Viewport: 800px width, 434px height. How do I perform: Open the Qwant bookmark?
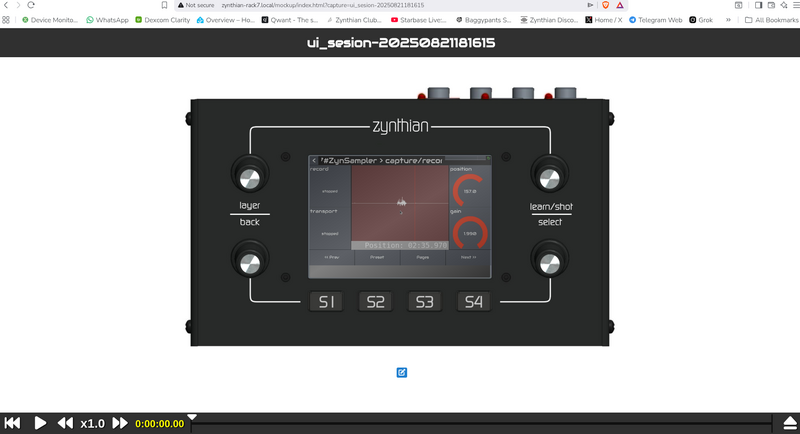pos(290,20)
